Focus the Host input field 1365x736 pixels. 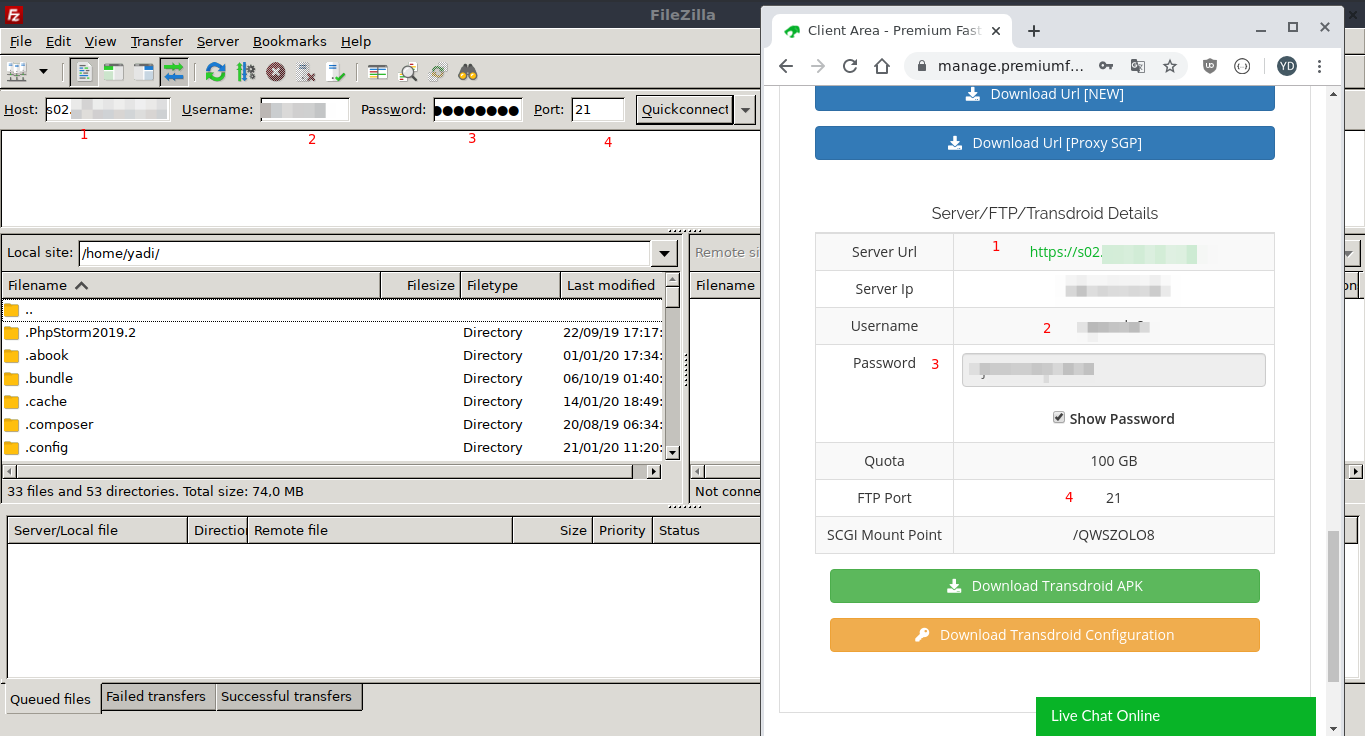coord(108,109)
